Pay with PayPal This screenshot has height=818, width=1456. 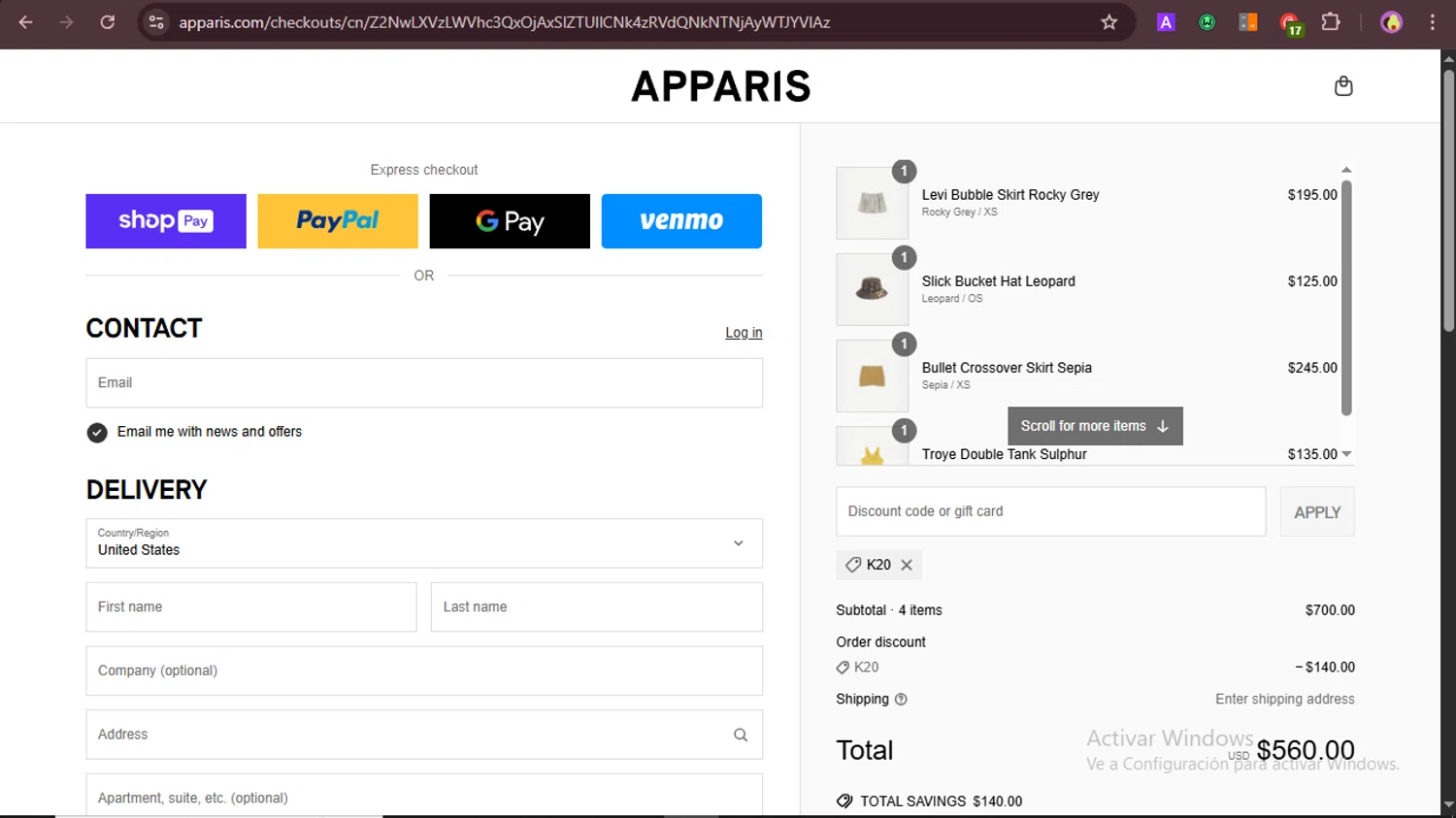pos(338,221)
